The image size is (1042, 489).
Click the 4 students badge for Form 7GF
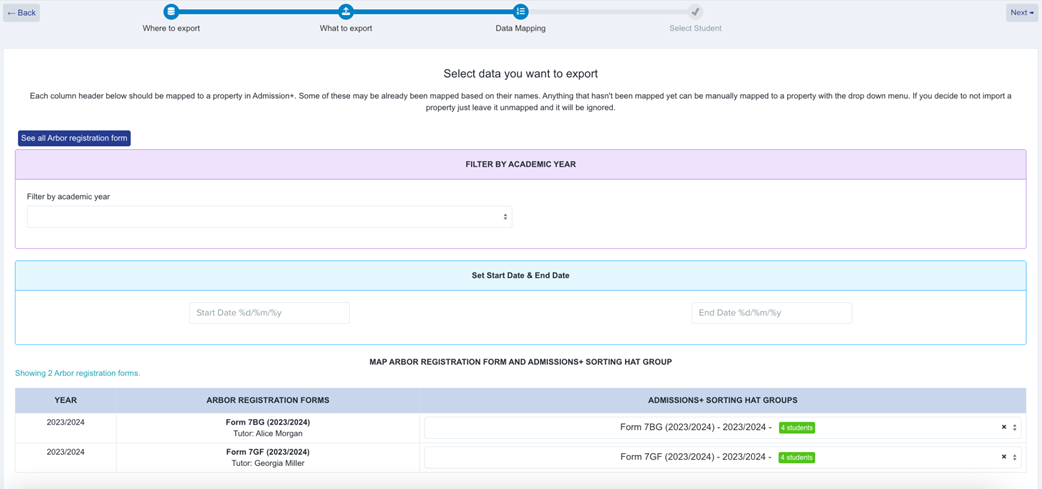pos(797,457)
